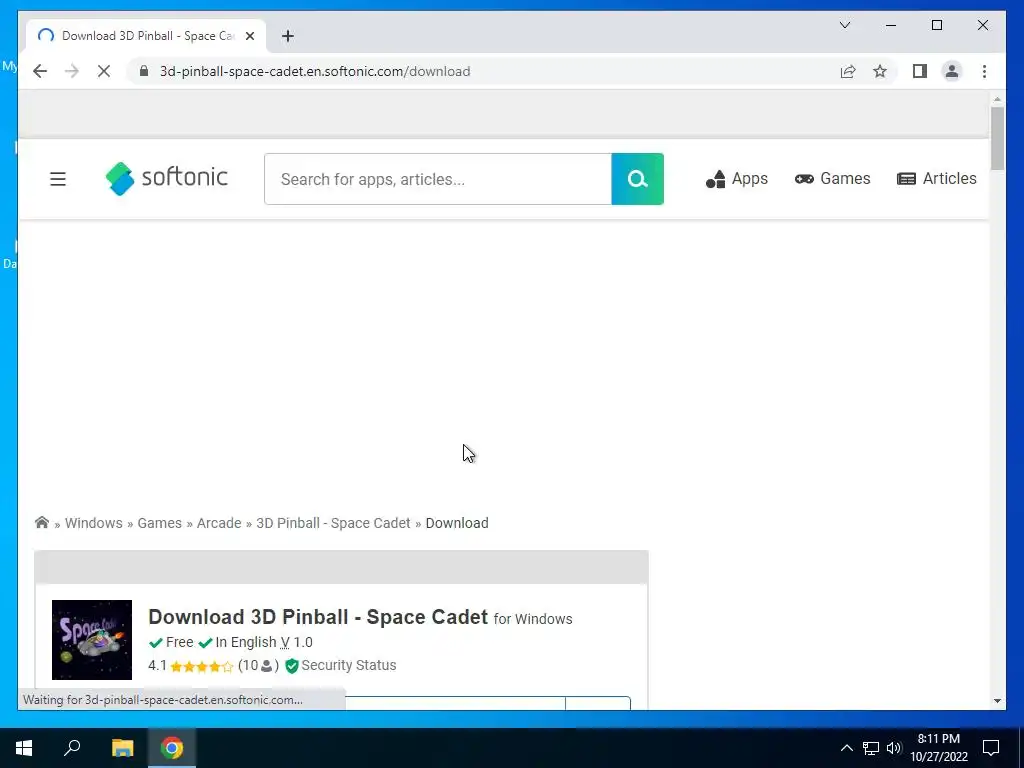1024x768 pixels.
Task: Click the 'Free' label with checkmark
Action: (172, 643)
